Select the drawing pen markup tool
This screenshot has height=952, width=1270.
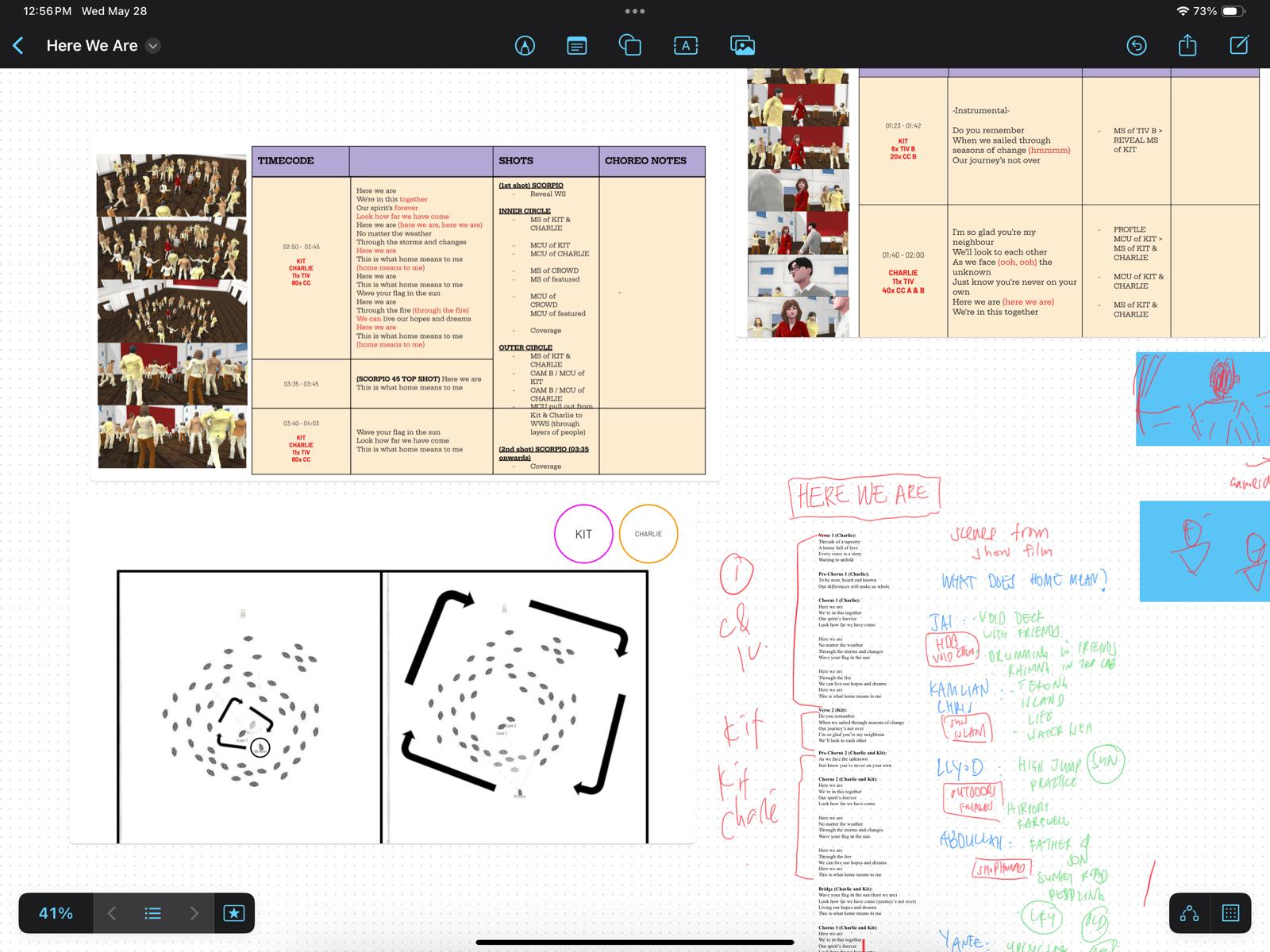[x=525, y=46]
